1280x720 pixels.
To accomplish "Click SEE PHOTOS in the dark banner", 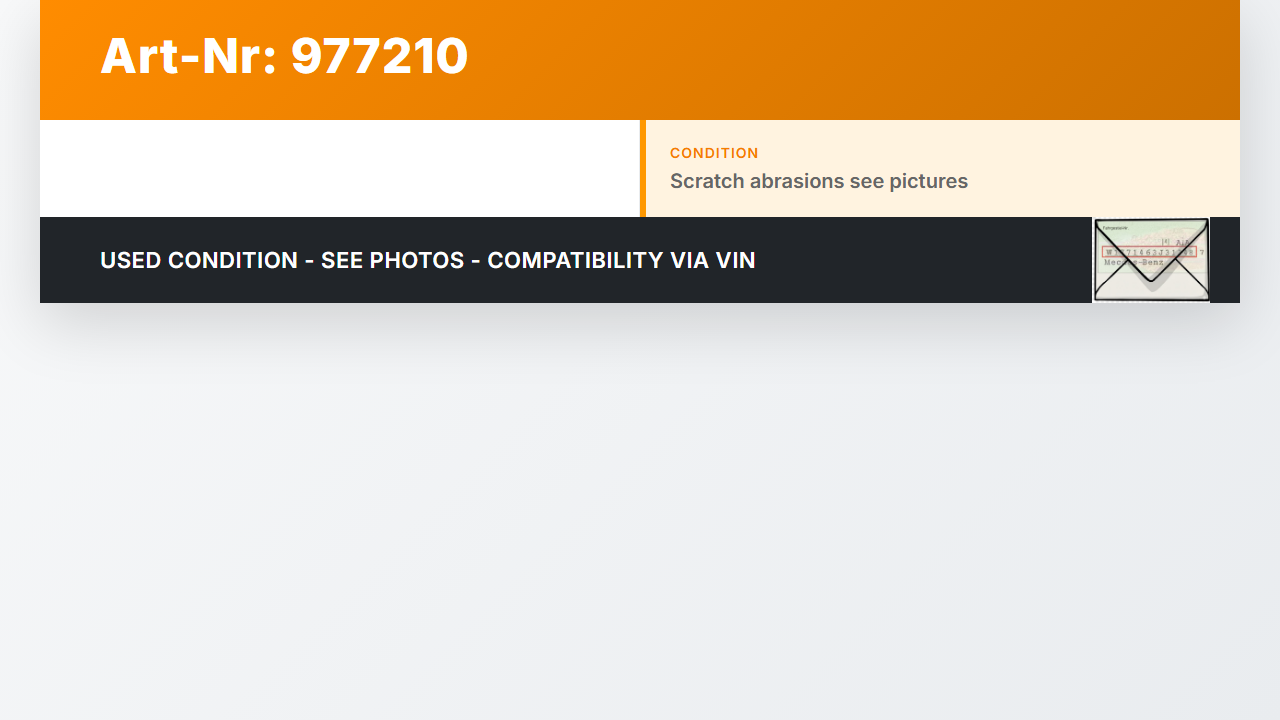I will pos(393,260).
